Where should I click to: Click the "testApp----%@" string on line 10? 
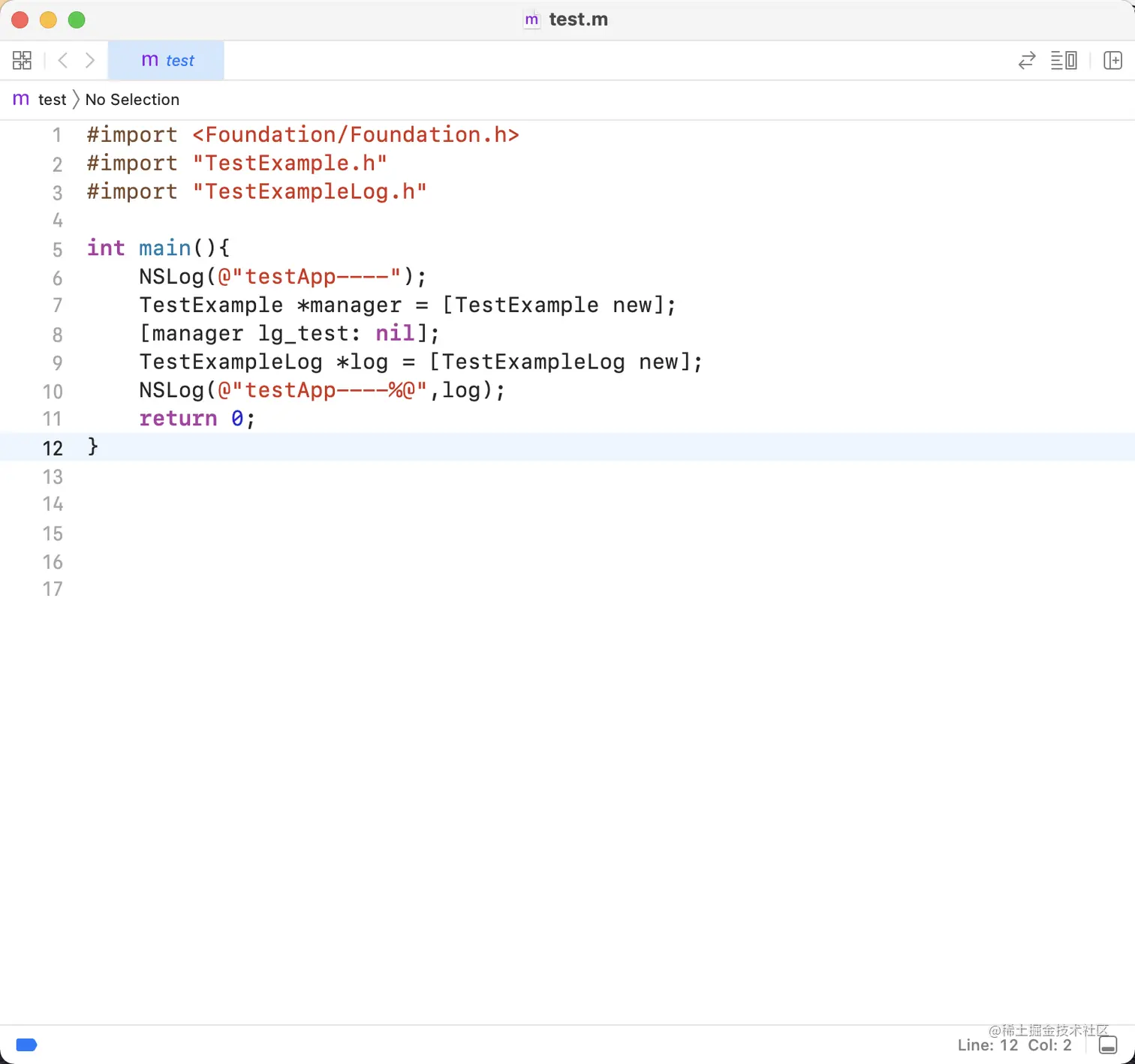(322, 390)
